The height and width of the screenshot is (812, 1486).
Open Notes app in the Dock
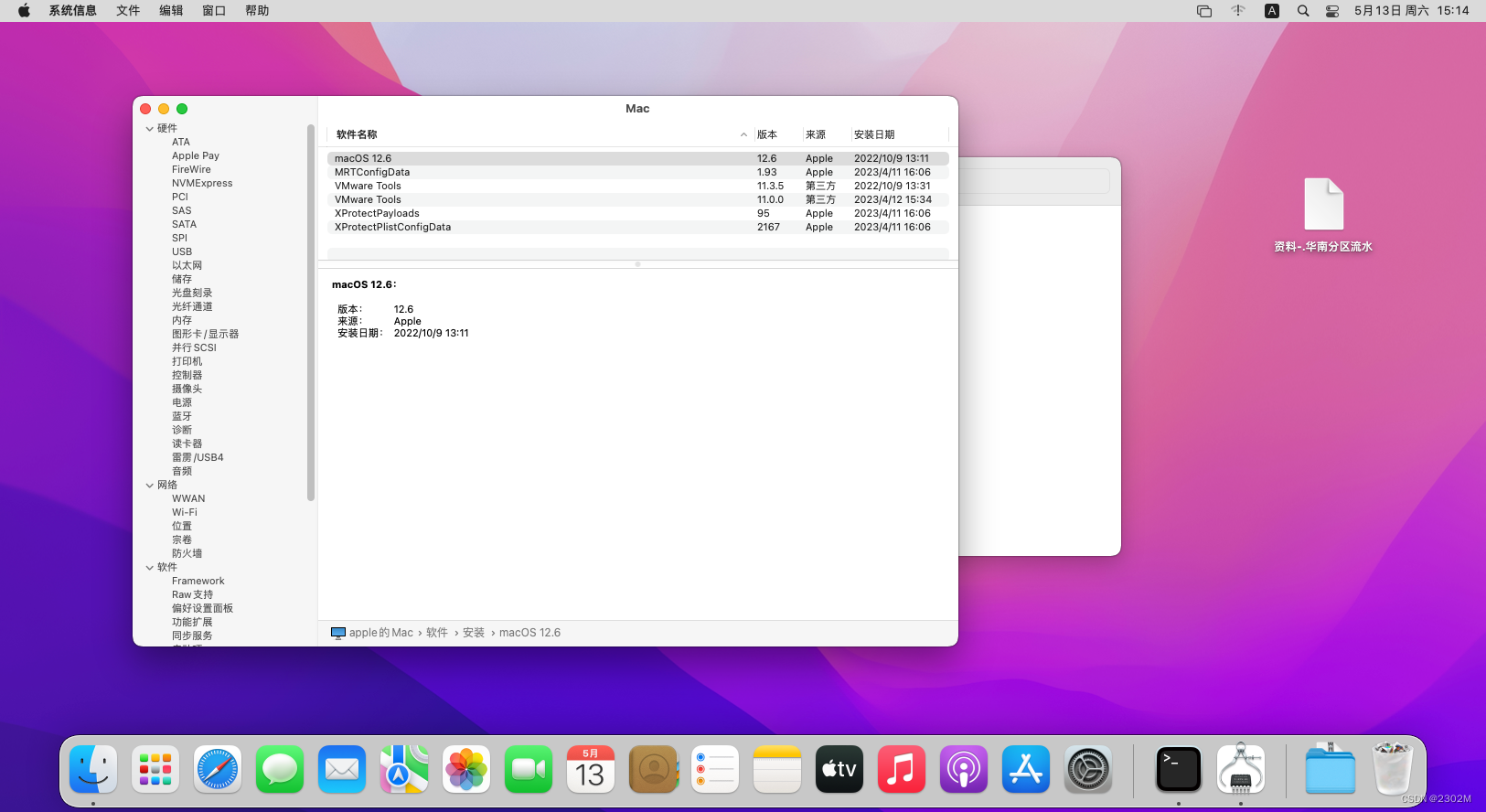point(777,769)
